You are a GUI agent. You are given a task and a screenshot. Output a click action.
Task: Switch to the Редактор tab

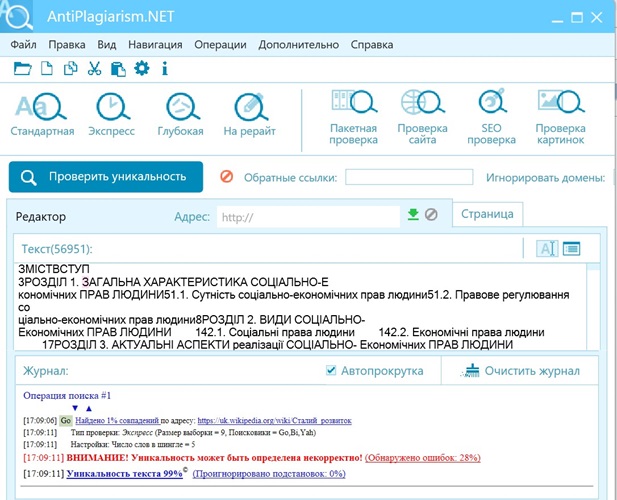(41, 217)
